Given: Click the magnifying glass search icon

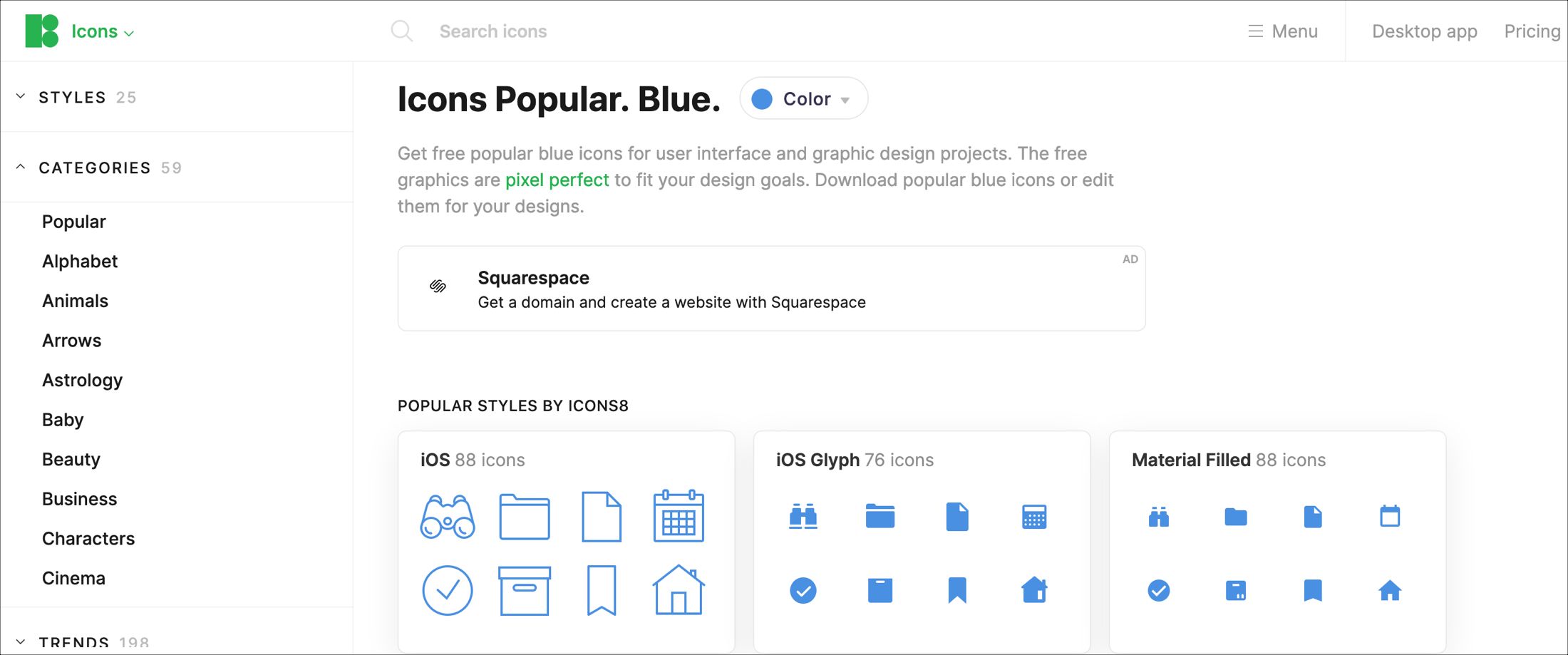Looking at the screenshot, I should [x=402, y=31].
